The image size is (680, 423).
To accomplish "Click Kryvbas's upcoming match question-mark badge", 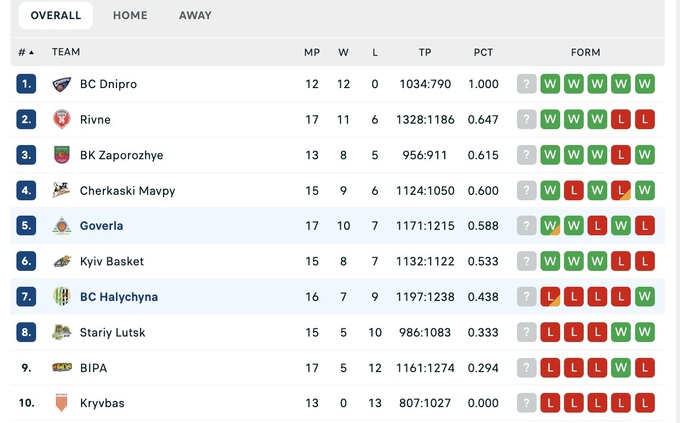I will pos(527,403).
